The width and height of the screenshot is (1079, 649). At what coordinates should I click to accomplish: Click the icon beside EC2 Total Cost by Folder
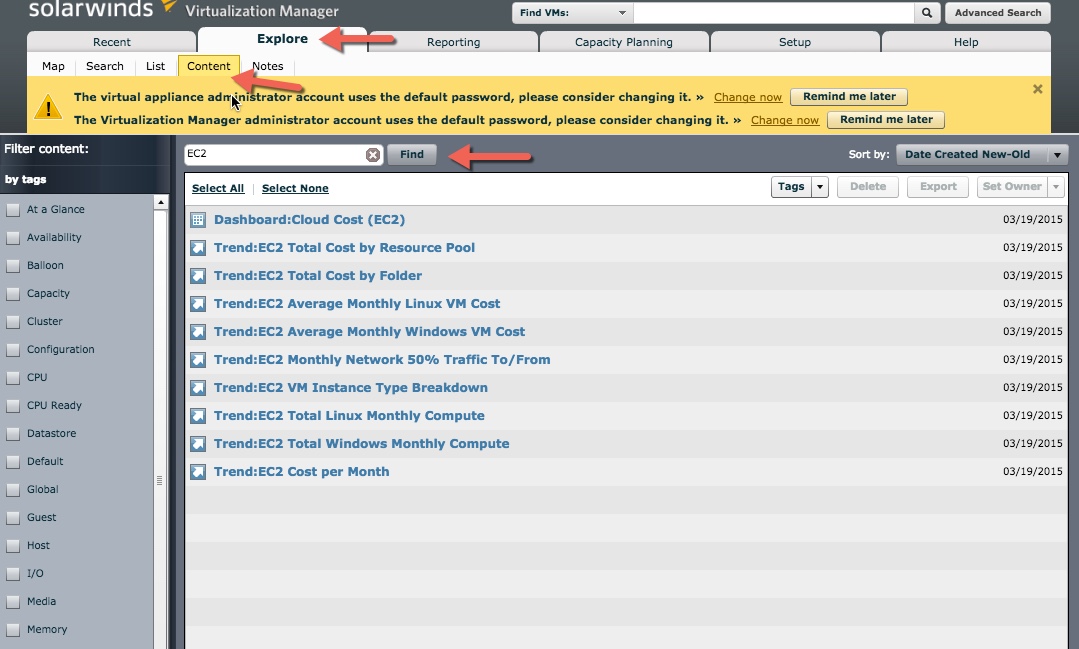click(x=198, y=276)
